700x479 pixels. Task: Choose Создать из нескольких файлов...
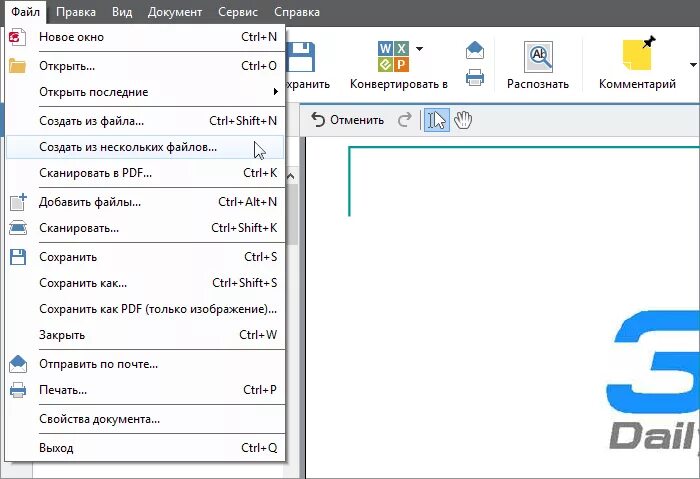pos(145,147)
